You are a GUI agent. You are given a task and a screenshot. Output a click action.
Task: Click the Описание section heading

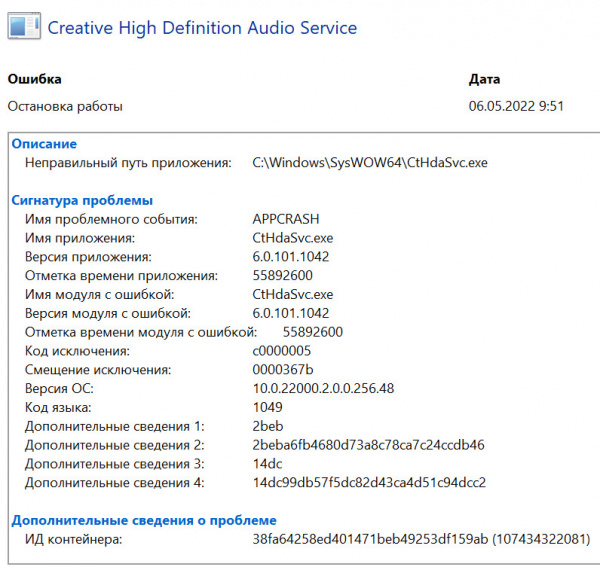point(44,144)
